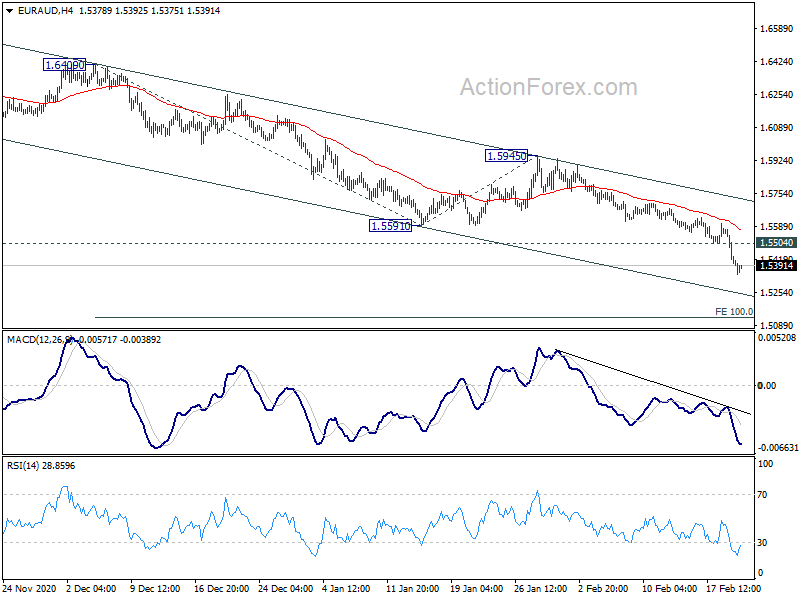This screenshot has width=800, height=600.
Task: Click the EURAUD,H4 chart title text
Action: pyautogui.click(x=46, y=11)
